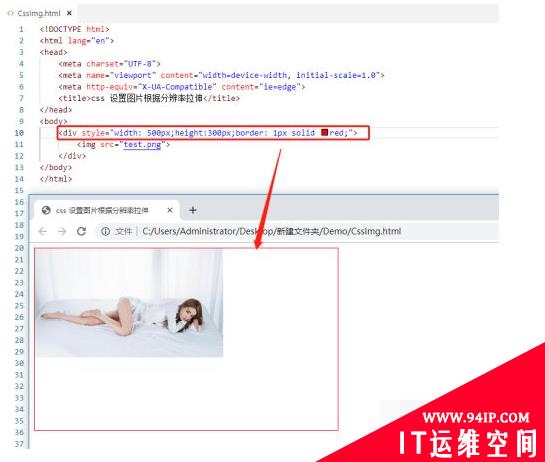Click the div style line in the editor

click(x=208, y=133)
